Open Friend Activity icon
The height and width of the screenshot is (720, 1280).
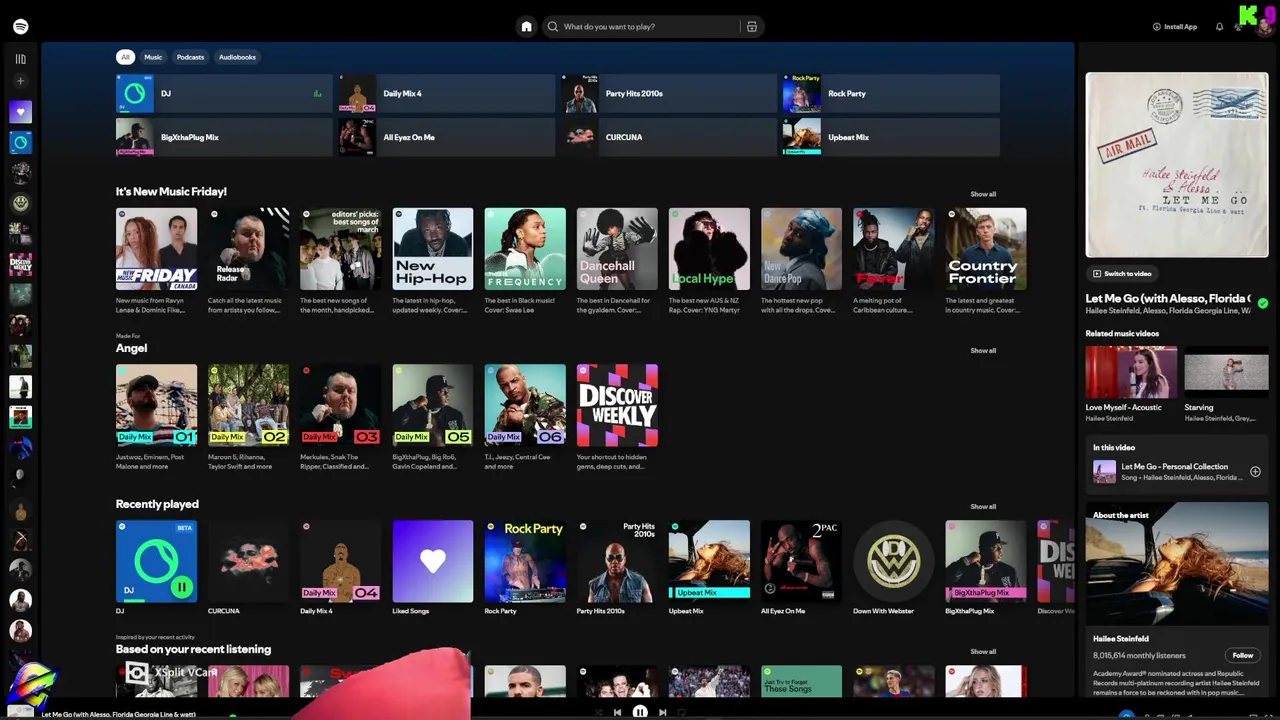[1238, 27]
